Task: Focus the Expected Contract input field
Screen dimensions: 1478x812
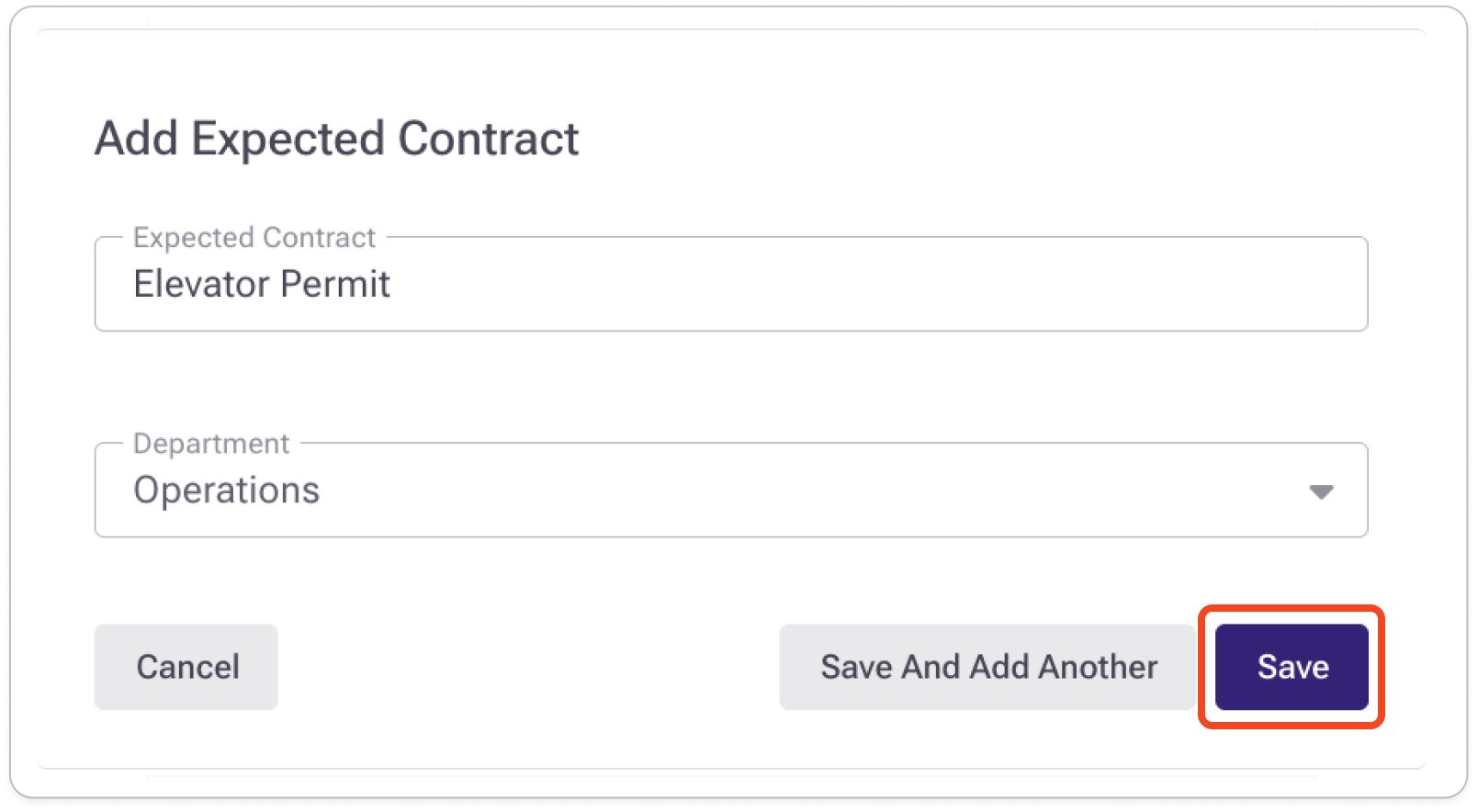Action: [x=730, y=285]
